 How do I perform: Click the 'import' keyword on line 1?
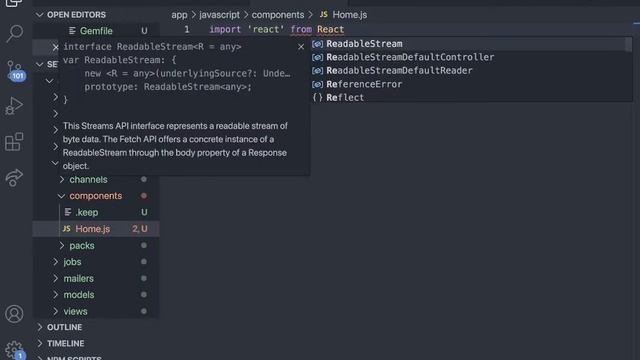(225, 29)
